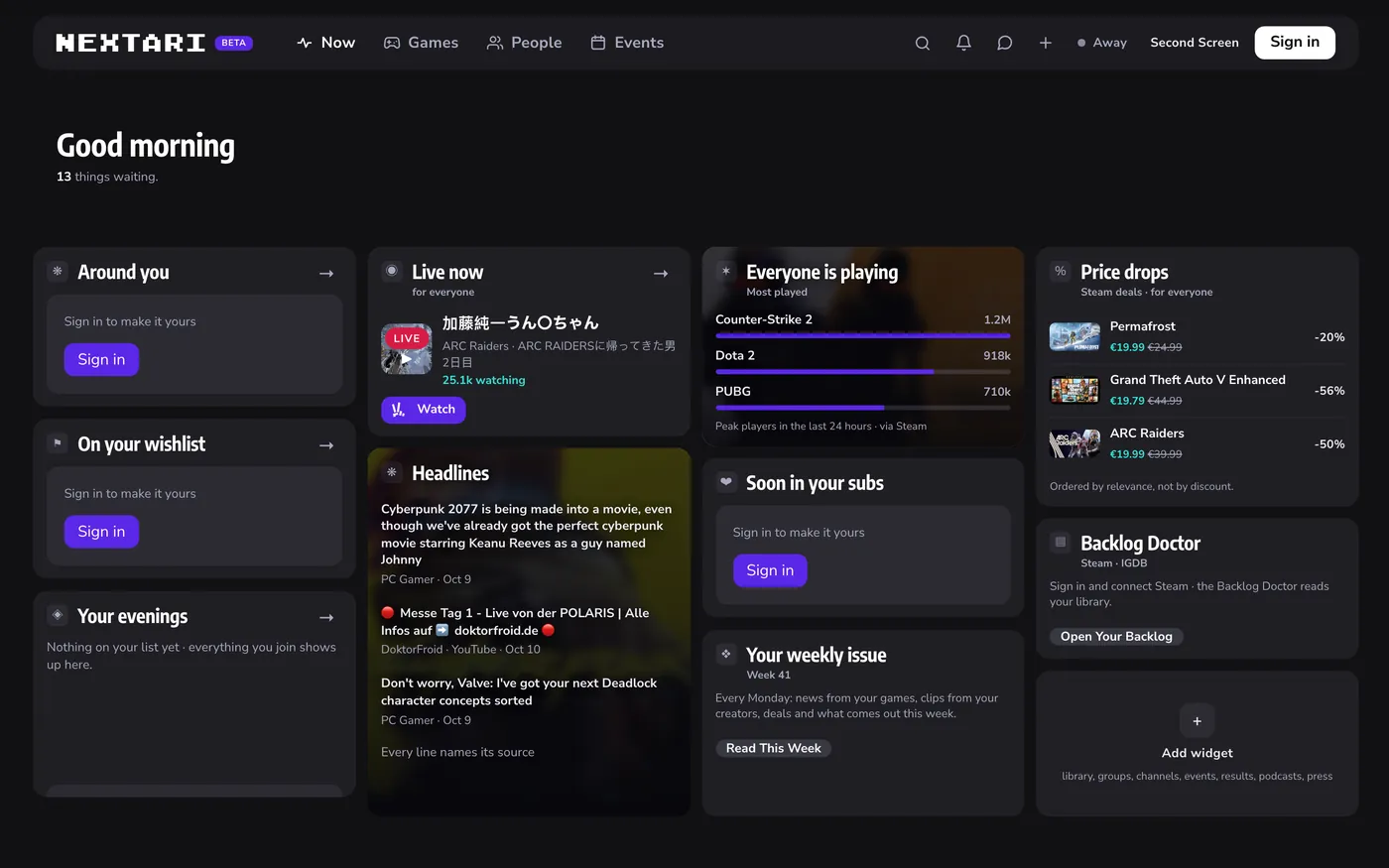Screen dimensions: 1389x868
Task: Expand Live now with its arrow
Action: [661, 273]
